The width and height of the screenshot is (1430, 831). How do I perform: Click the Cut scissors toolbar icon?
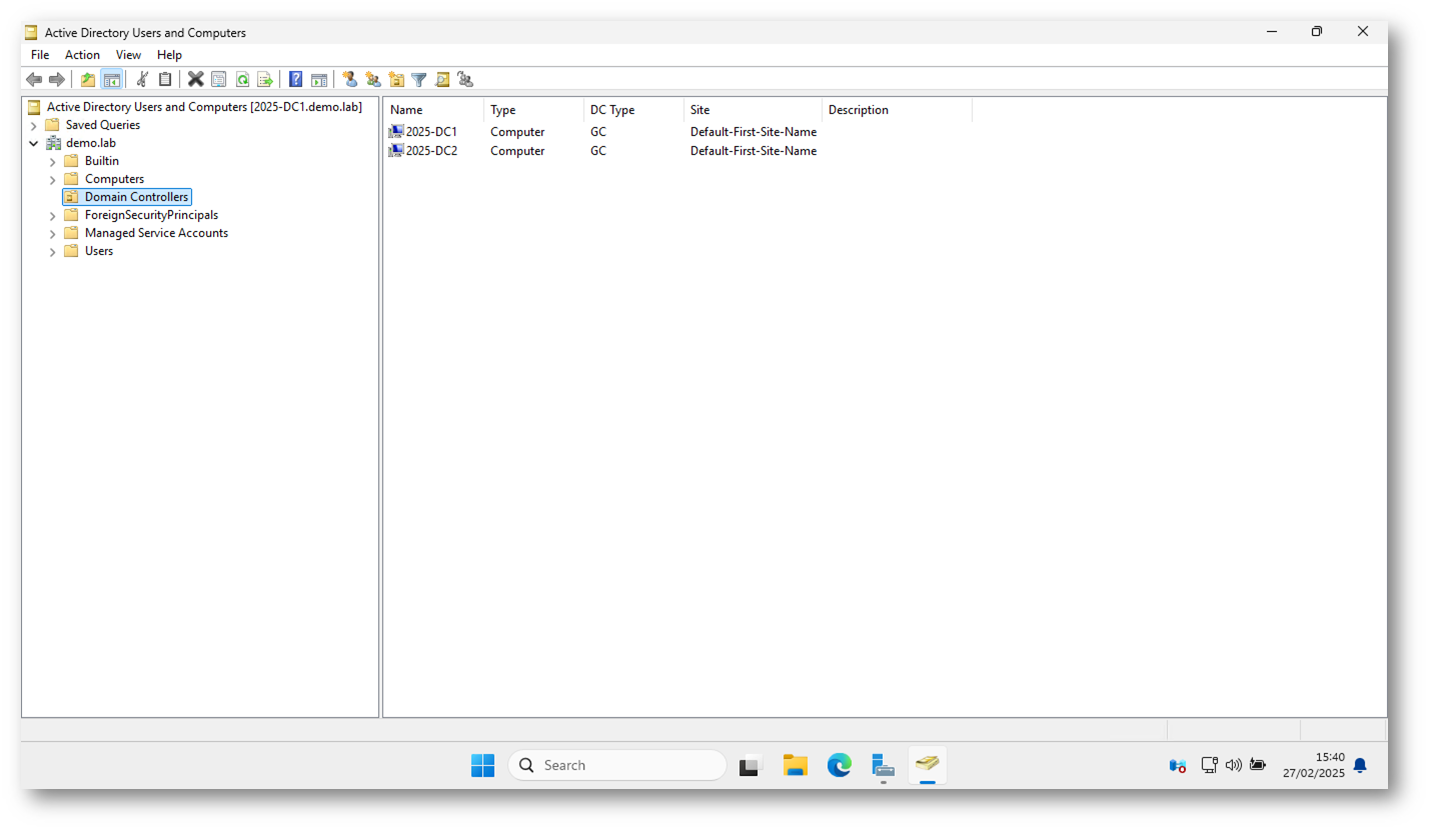(x=142, y=79)
